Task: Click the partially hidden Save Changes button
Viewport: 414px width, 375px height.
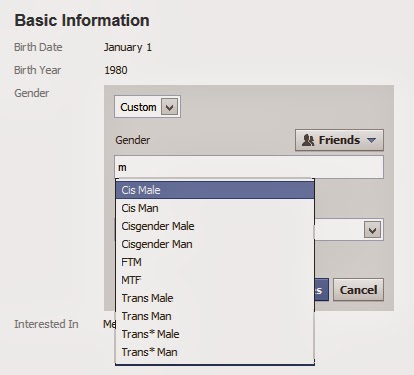Action: click(321, 290)
